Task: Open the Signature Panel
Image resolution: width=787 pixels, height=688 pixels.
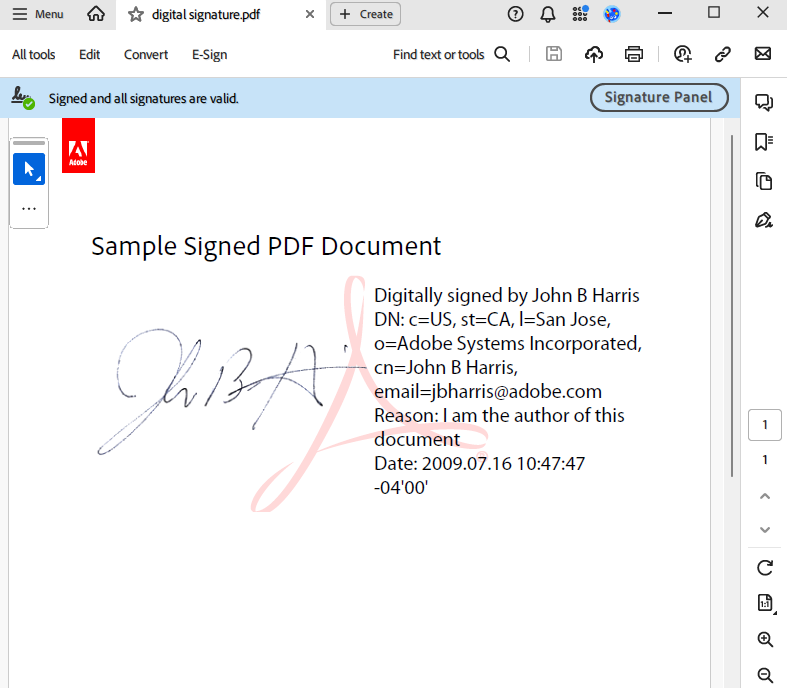Action: click(x=658, y=97)
